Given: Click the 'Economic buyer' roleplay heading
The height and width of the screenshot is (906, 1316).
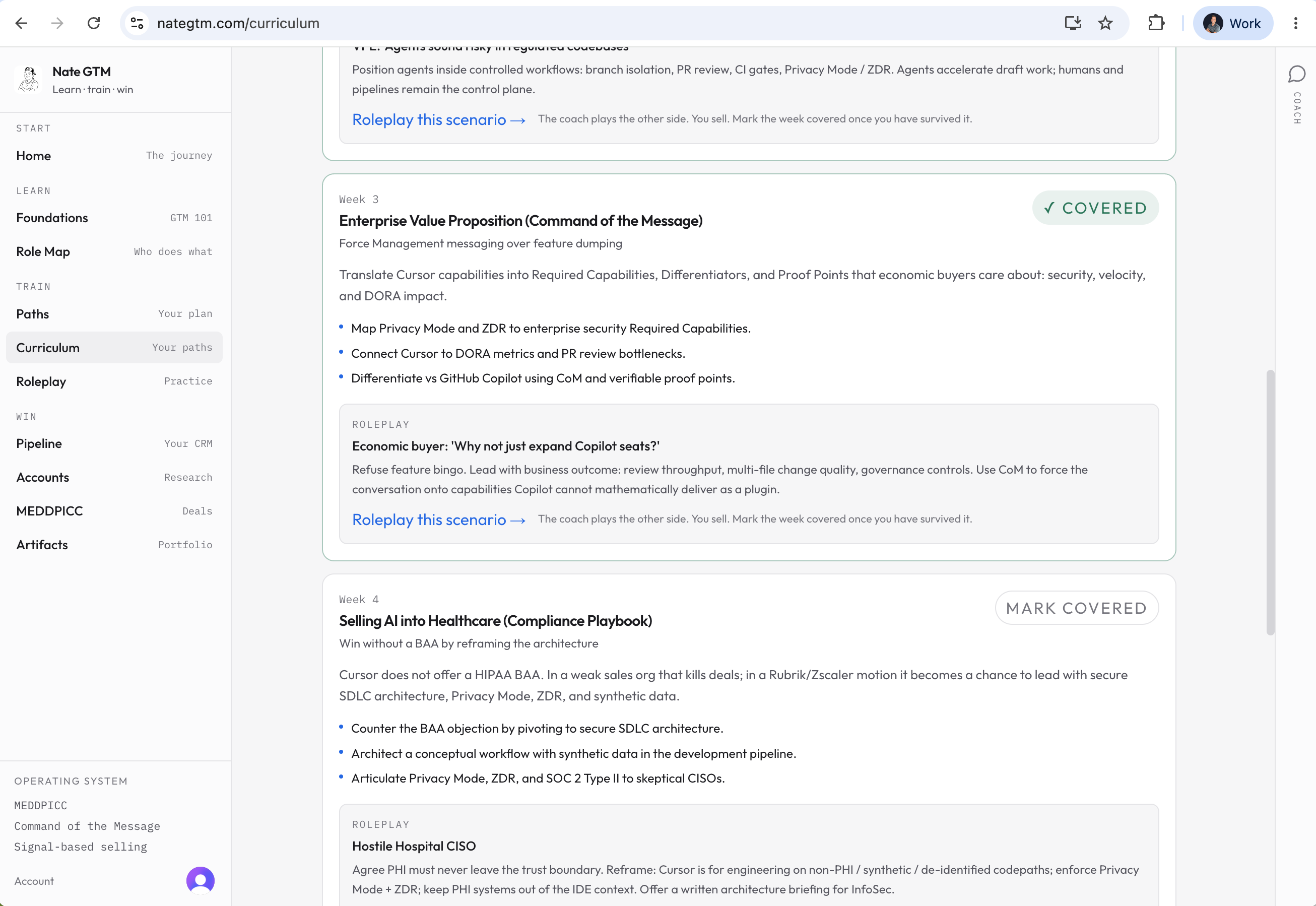Looking at the screenshot, I should point(506,446).
